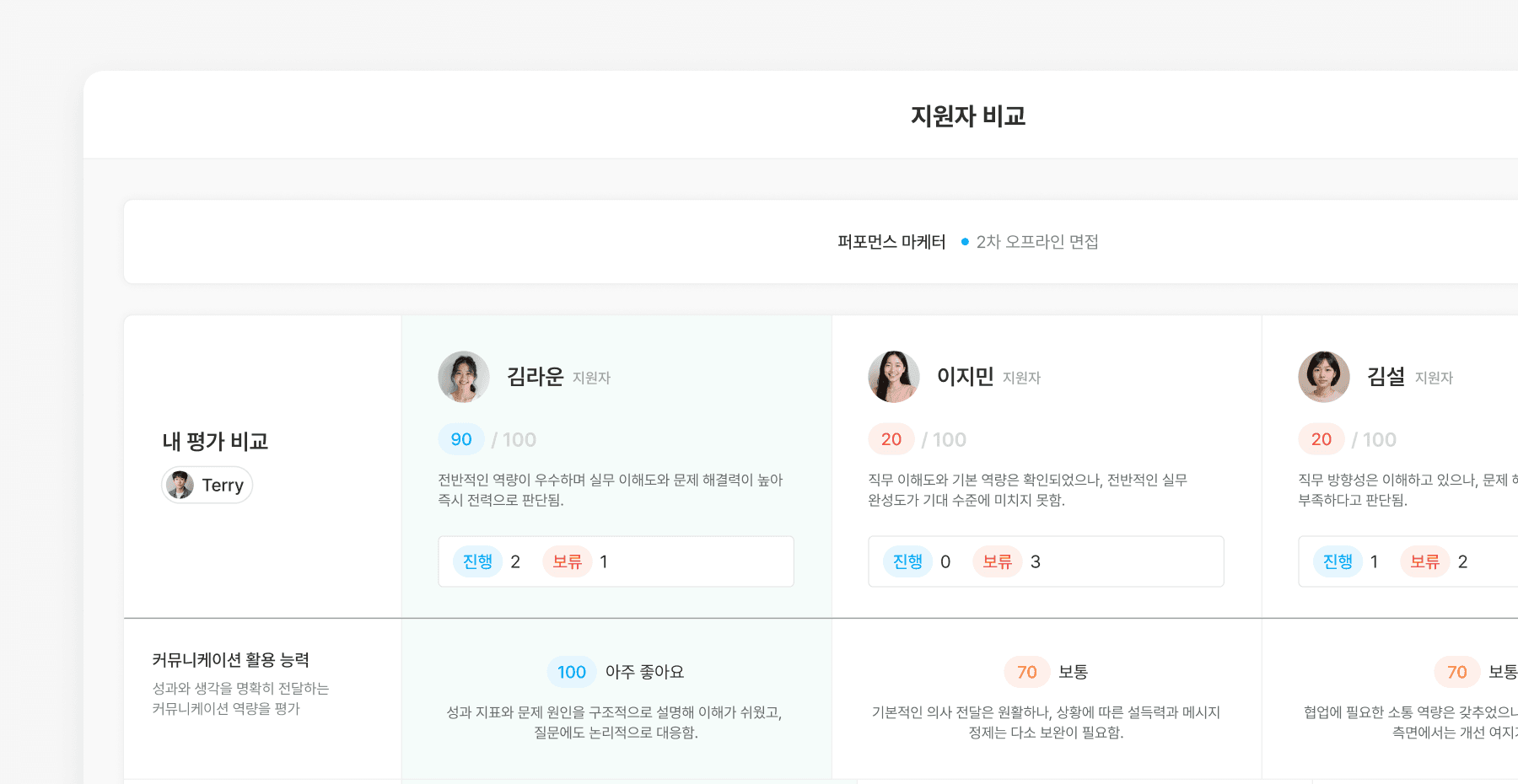Click 이지민's profile photo

point(893,377)
